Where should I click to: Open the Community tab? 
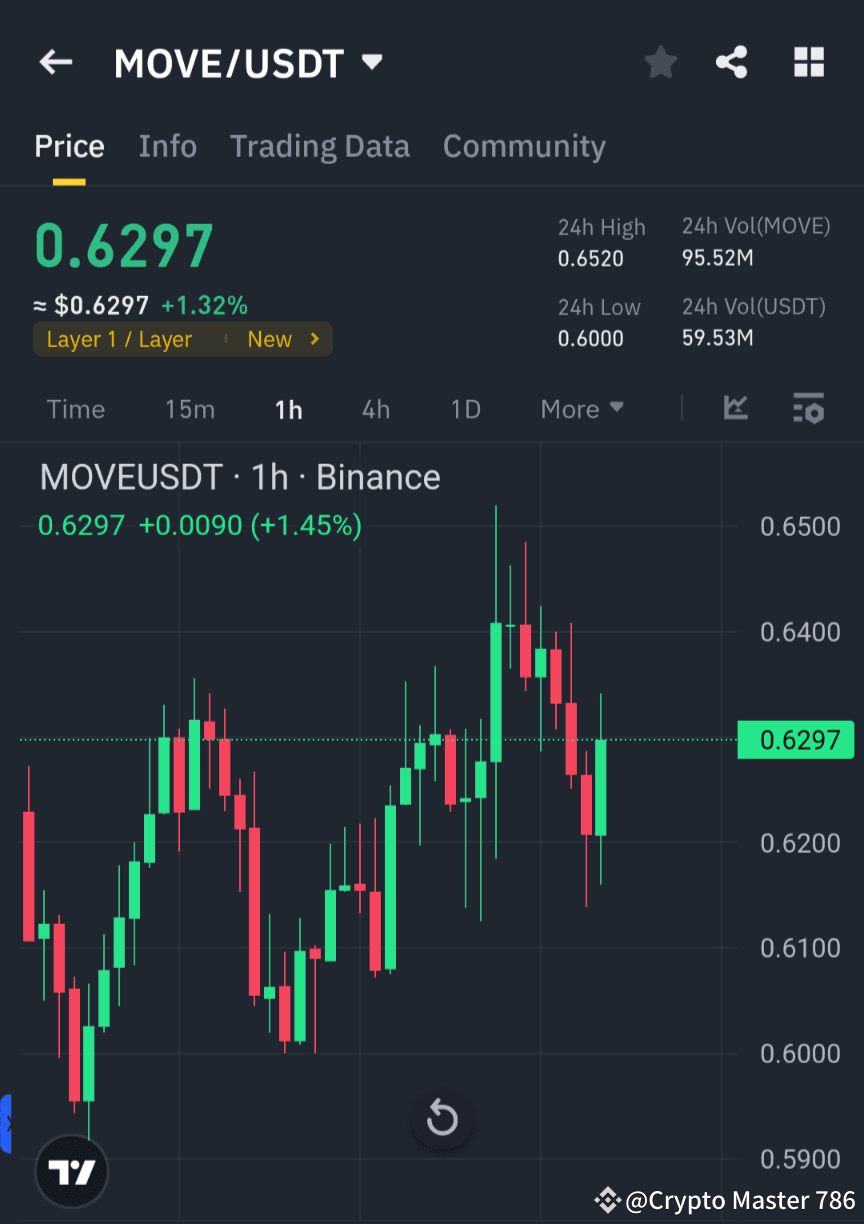(524, 146)
